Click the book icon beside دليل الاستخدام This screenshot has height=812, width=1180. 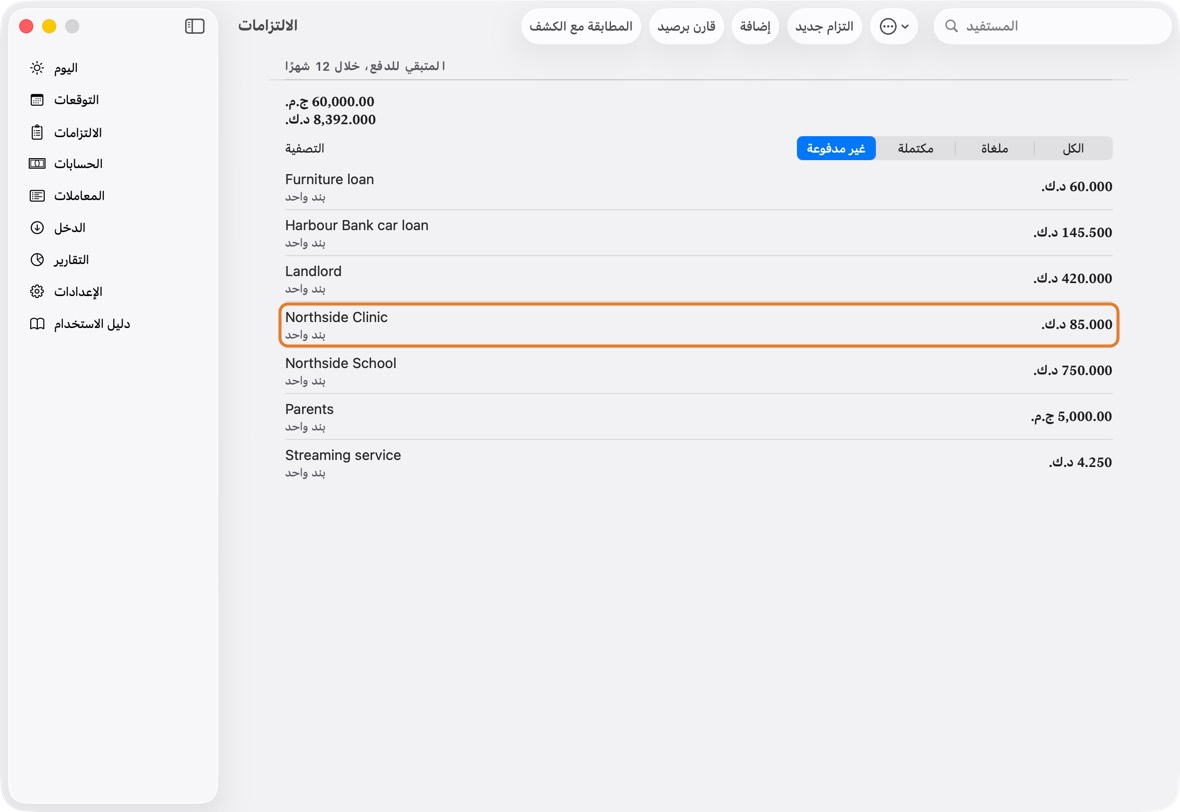[37, 324]
